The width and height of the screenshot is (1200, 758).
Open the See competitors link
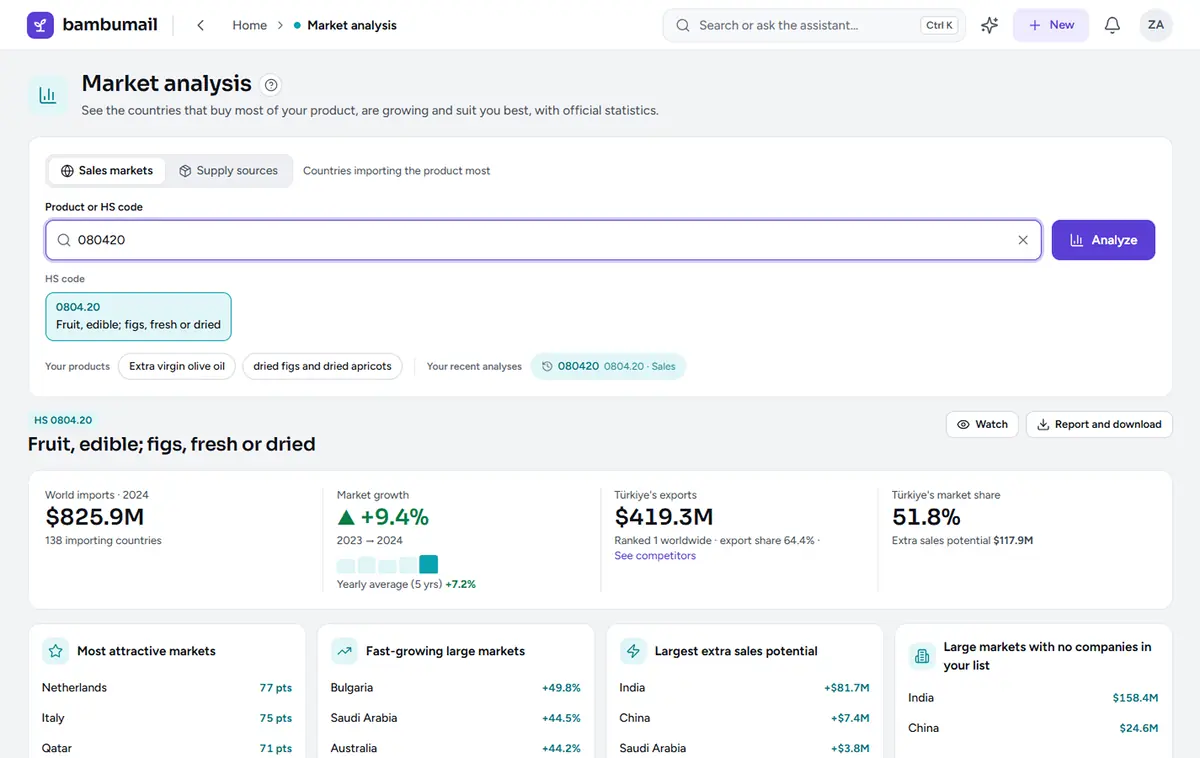655,556
